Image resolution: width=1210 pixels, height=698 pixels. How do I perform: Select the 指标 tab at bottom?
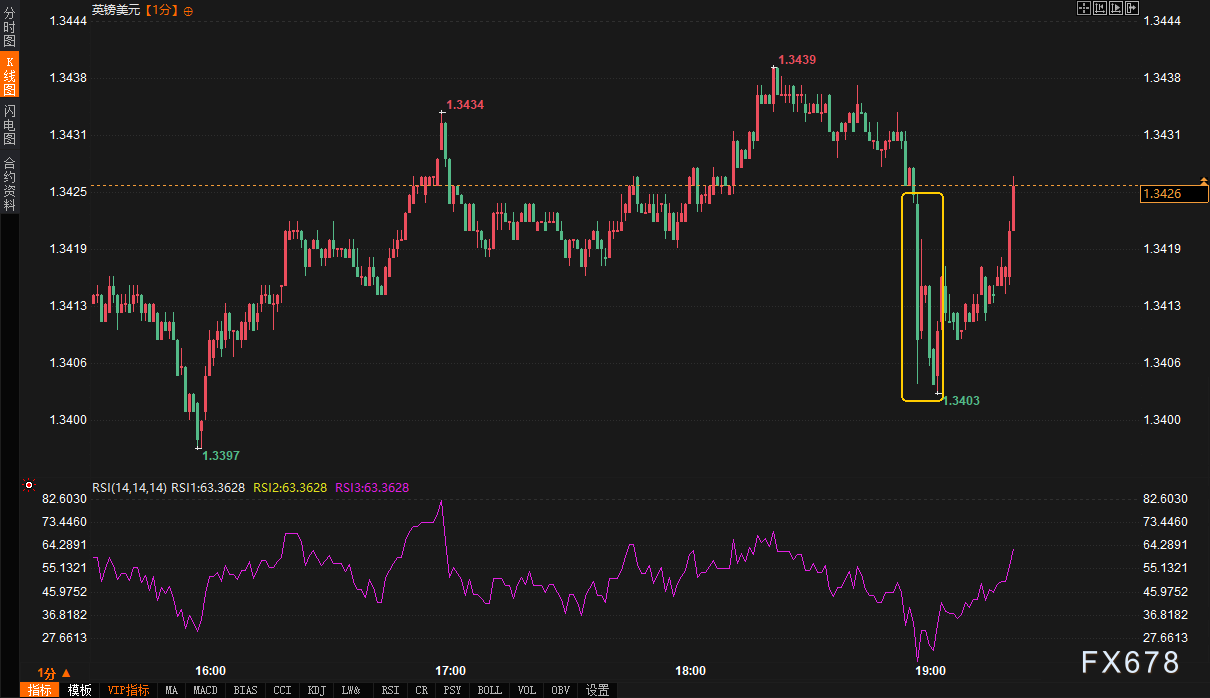pos(40,690)
